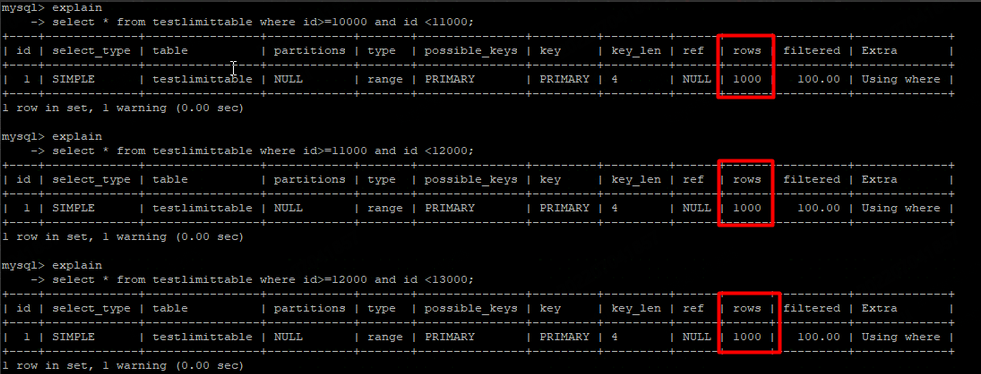Click the 1000 value in third table
The height and width of the screenshot is (374, 981).
tap(747, 337)
